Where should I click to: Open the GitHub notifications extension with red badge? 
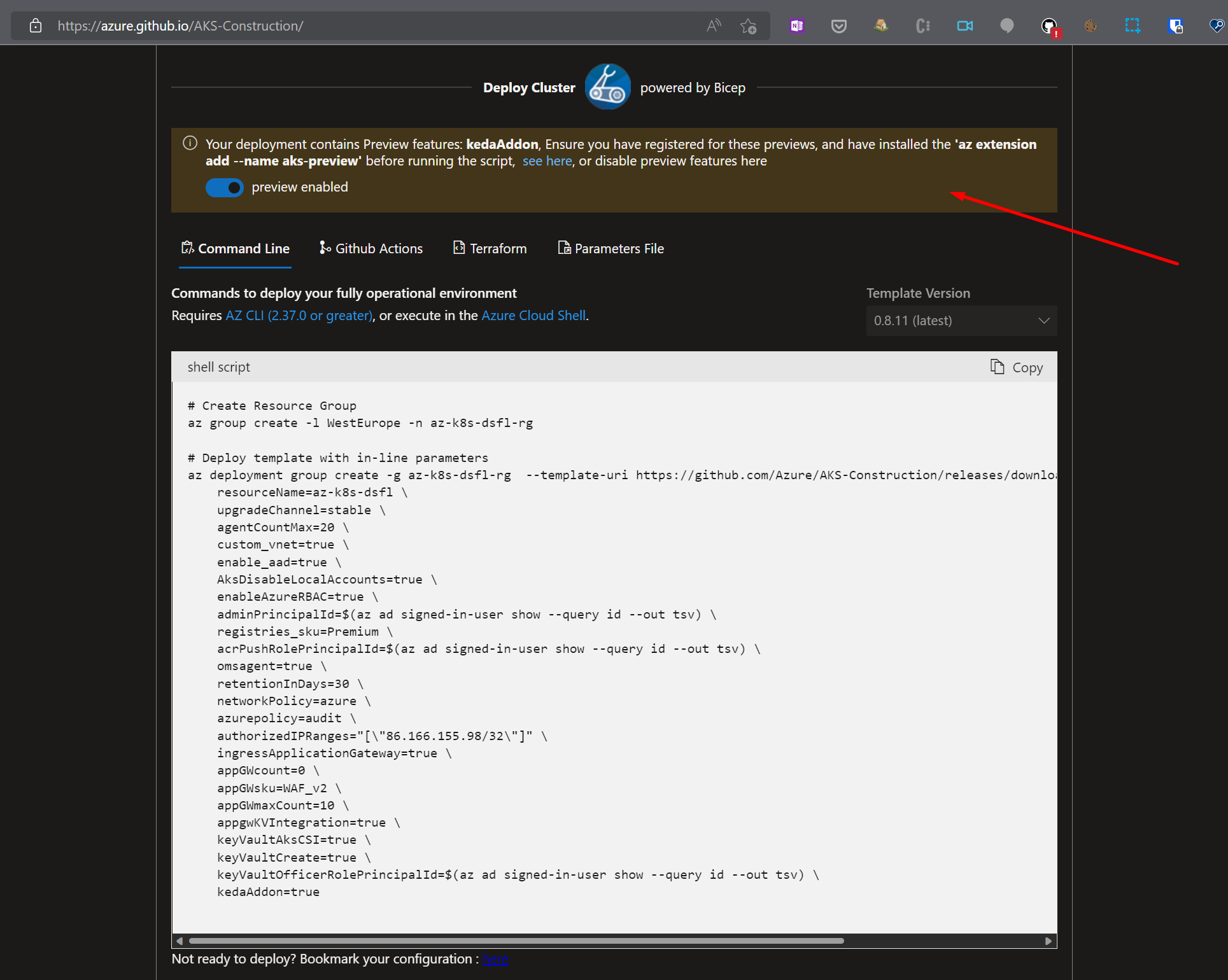point(1049,25)
